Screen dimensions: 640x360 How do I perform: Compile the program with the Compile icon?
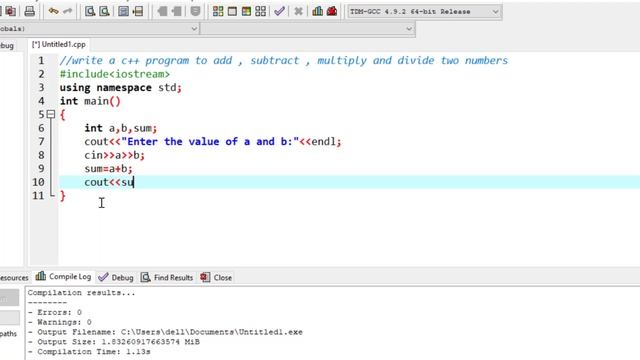[x=218, y=11]
